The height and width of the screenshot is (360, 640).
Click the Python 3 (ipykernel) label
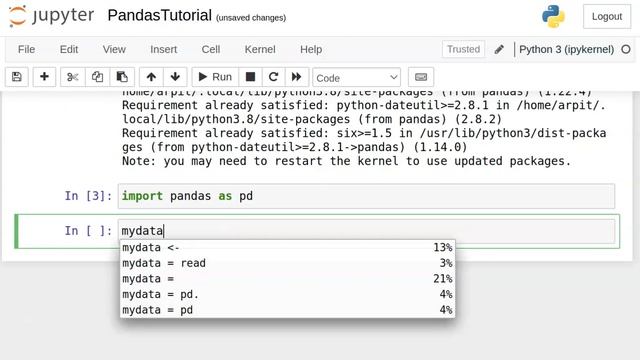(x=567, y=49)
